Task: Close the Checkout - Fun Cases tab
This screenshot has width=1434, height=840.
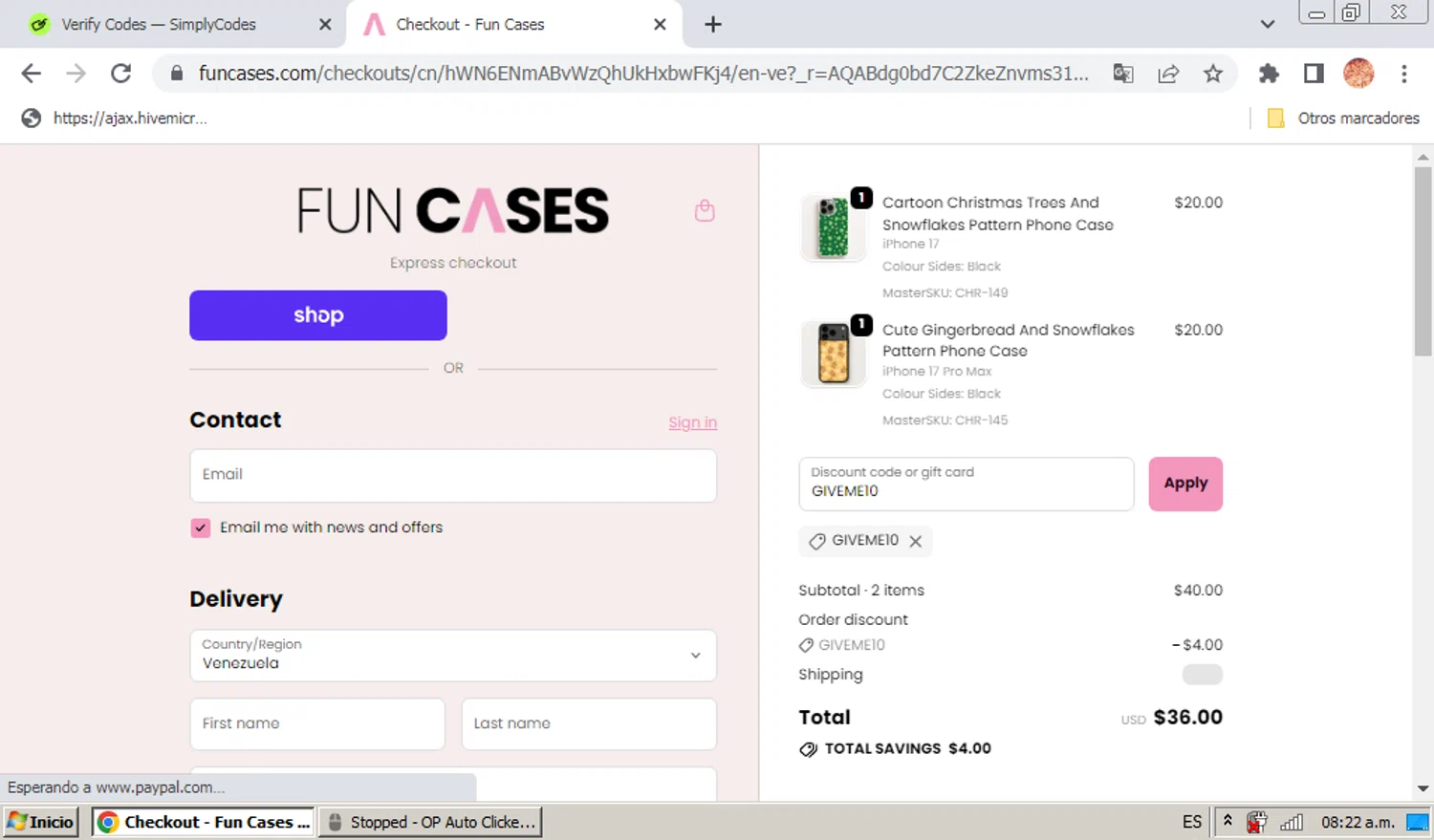Action: coord(660,25)
